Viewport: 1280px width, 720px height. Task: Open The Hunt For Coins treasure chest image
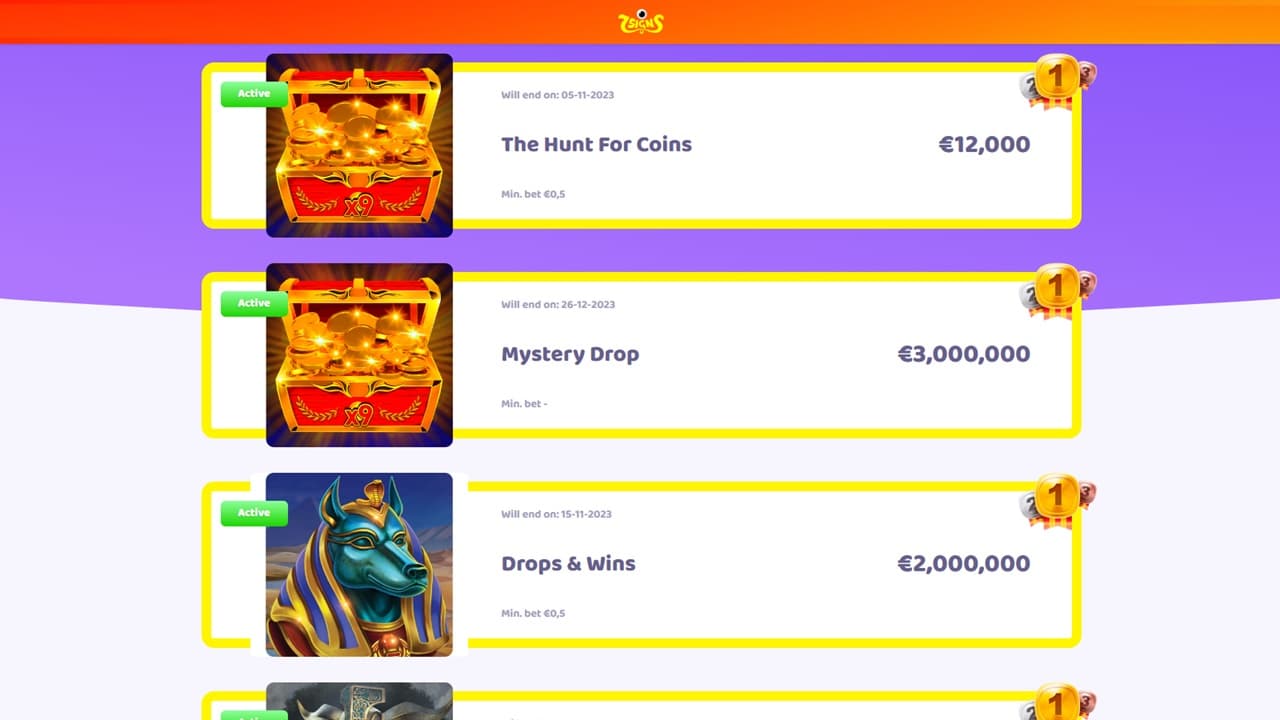tap(359, 145)
